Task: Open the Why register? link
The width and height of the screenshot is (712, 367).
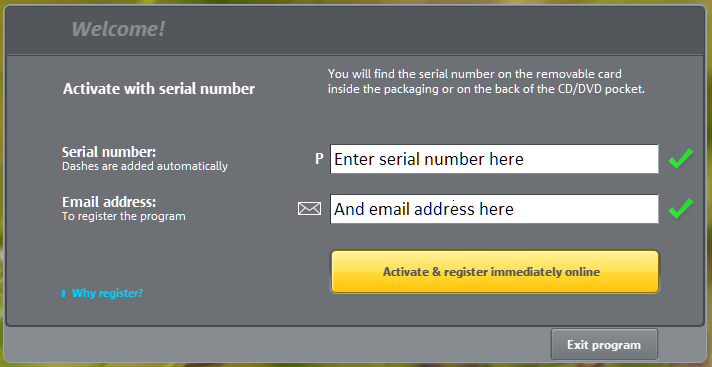Action: pyautogui.click(x=107, y=293)
